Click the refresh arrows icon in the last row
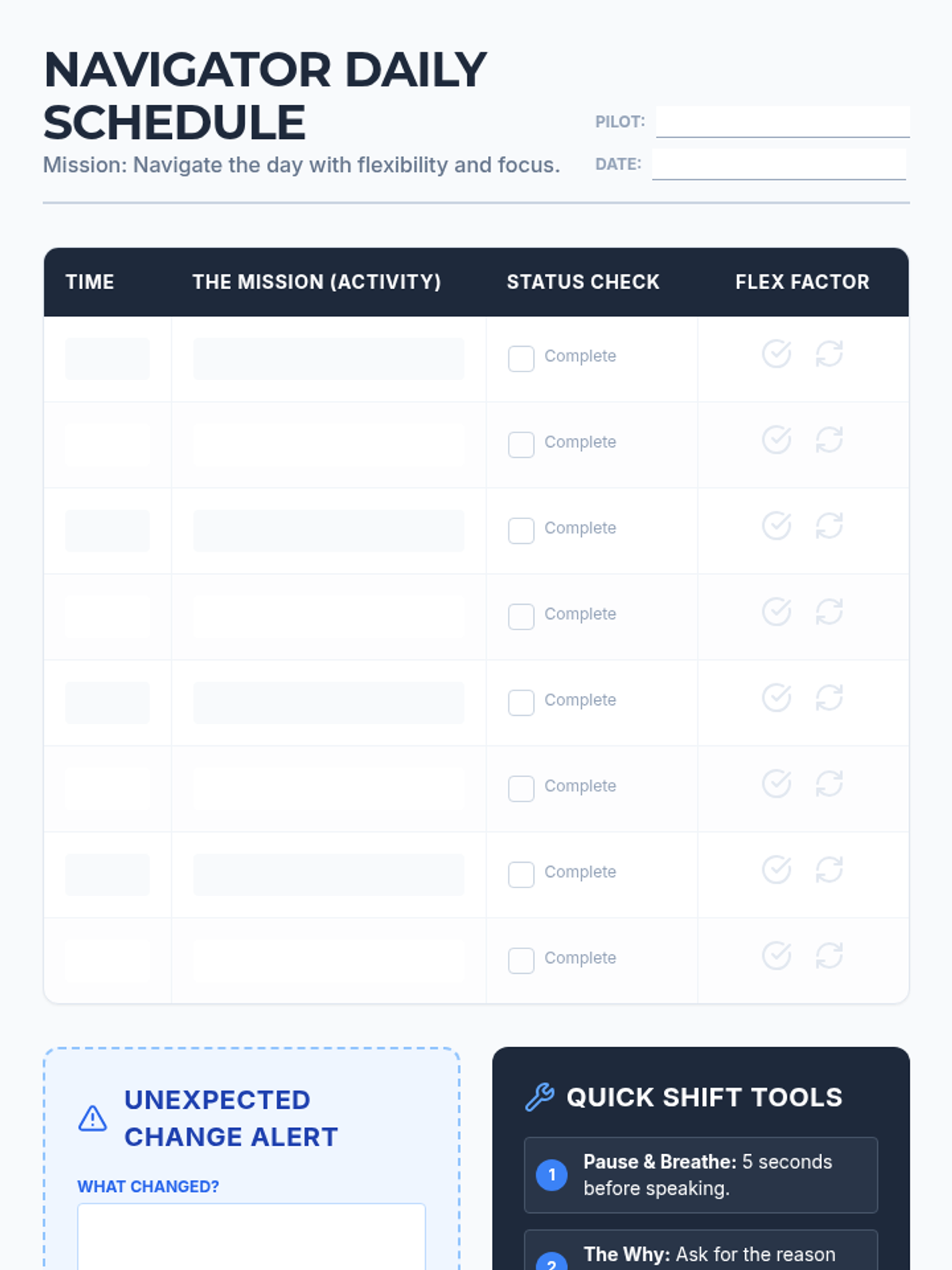Image resolution: width=952 pixels, height=1270 pixels. tap(829, 956)
